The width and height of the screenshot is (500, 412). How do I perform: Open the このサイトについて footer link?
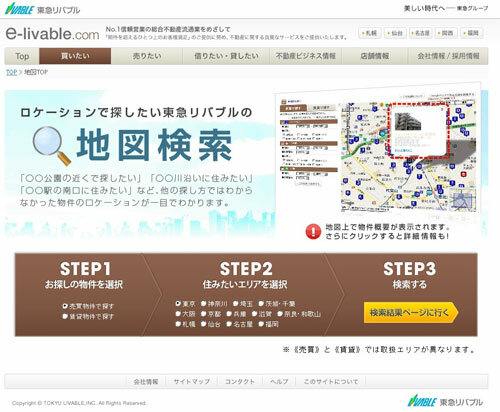(x=331, y=381)
